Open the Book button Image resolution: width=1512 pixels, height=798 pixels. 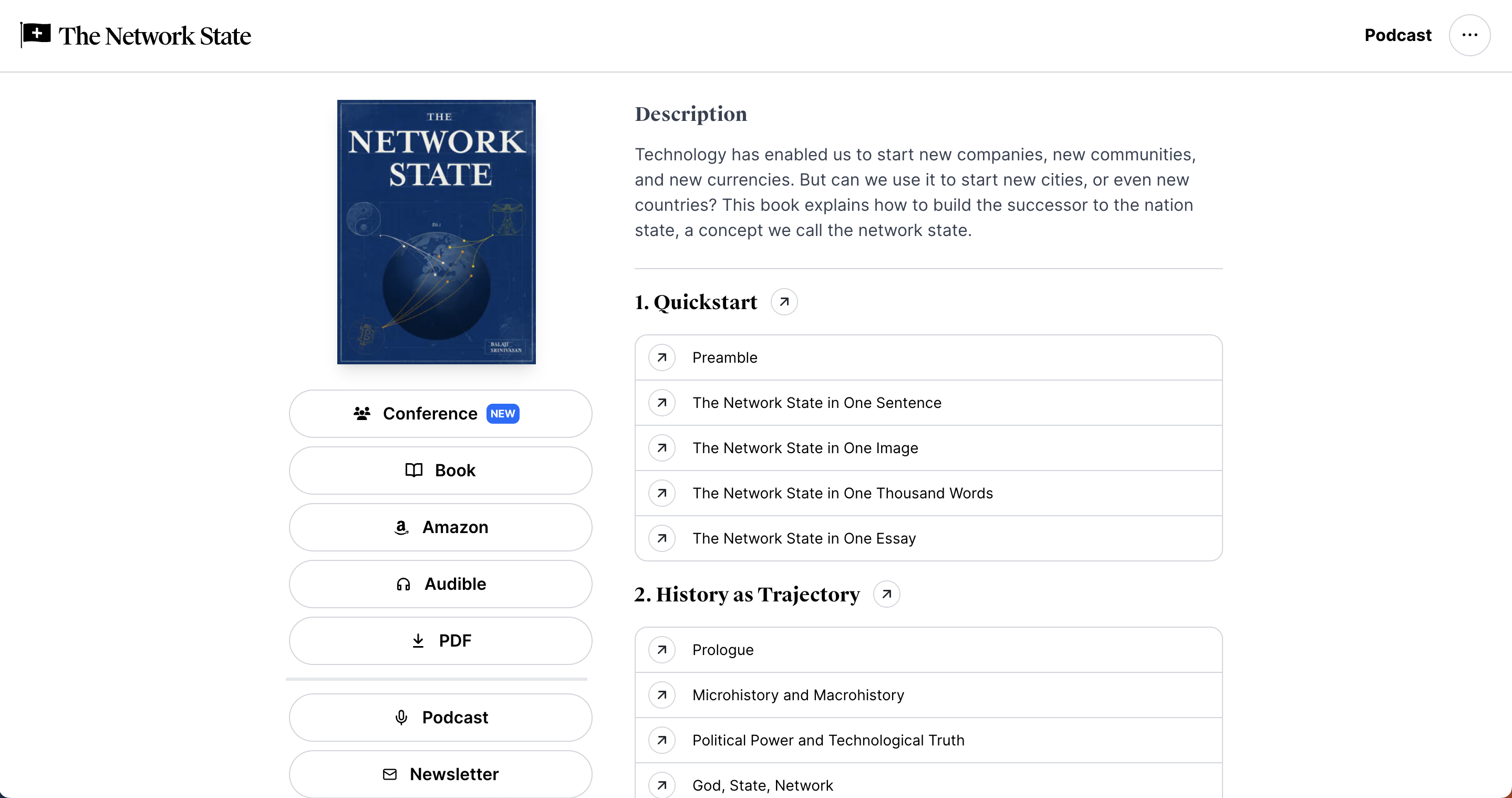(440, 470)
